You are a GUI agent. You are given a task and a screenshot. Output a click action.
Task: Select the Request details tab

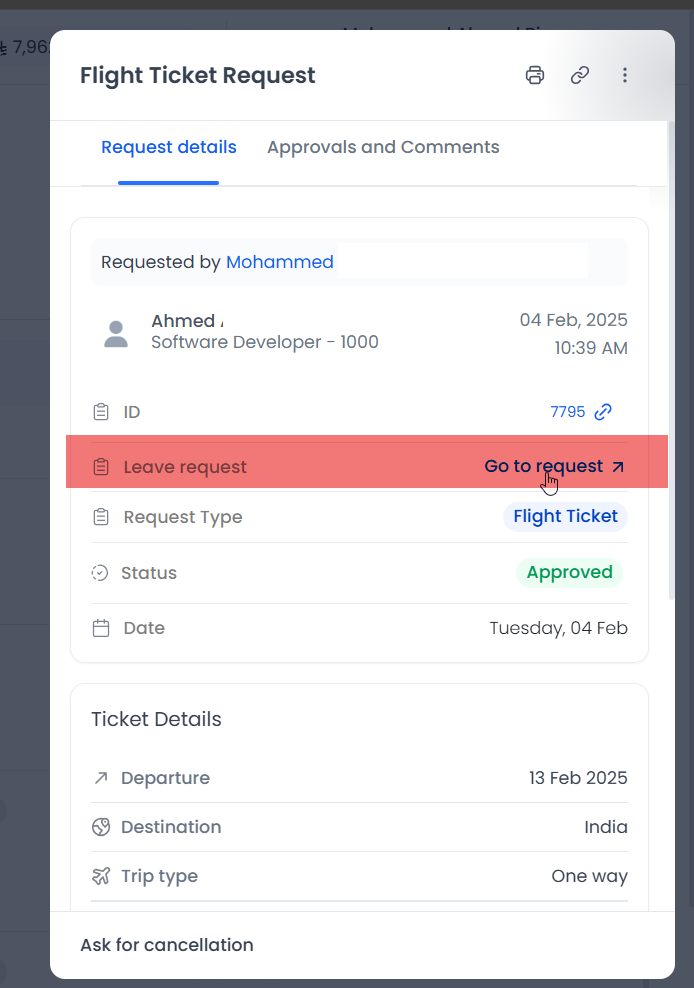[x=168, y=147]
